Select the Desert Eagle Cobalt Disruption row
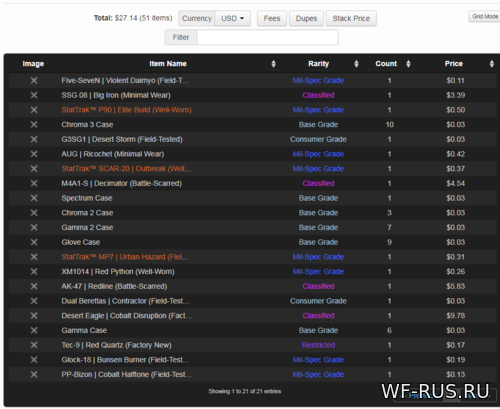The image size is (500, 409). (253, 316)
